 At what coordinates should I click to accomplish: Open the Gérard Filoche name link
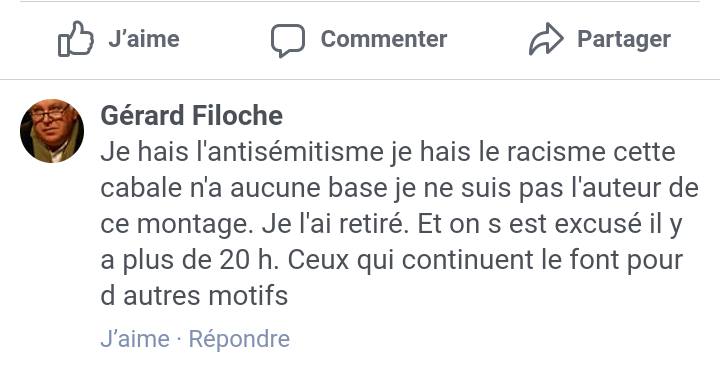[191, 115]
